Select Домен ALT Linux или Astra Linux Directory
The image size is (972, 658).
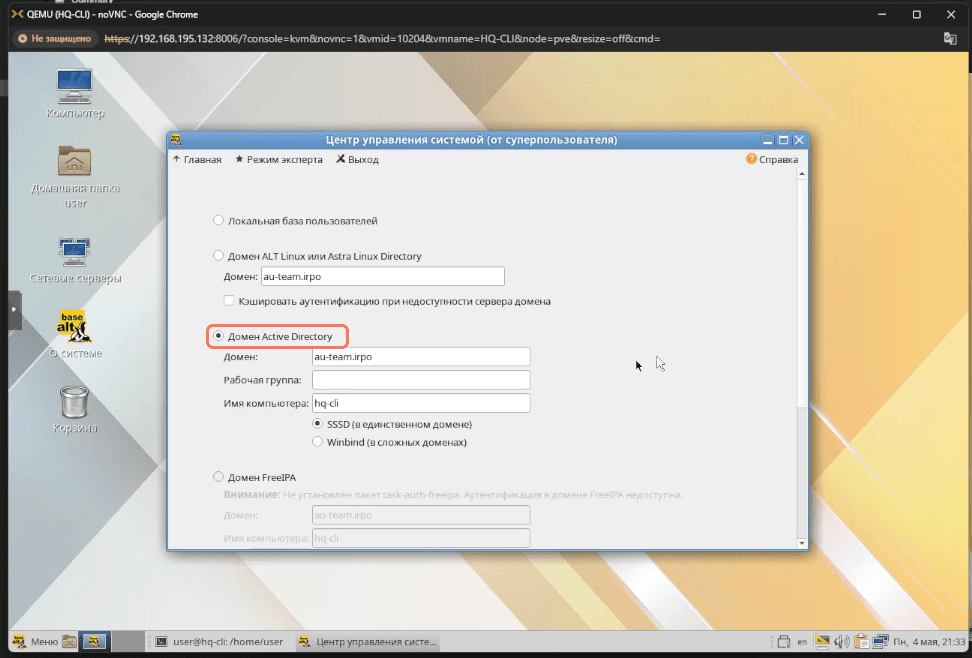click(218, 256)
